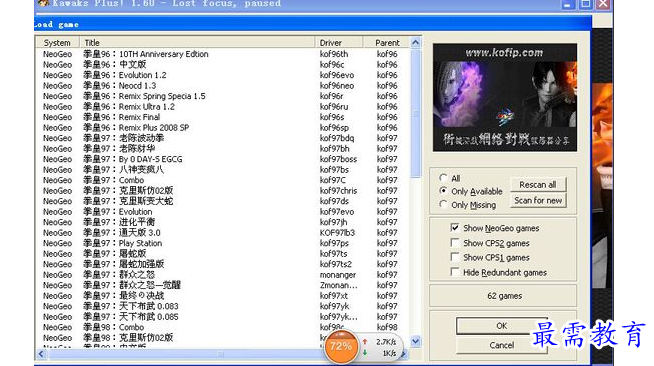This screenshot has width=654, height=366.
Task: Click the 62 games count label
Action: click(x=504, y=296)
